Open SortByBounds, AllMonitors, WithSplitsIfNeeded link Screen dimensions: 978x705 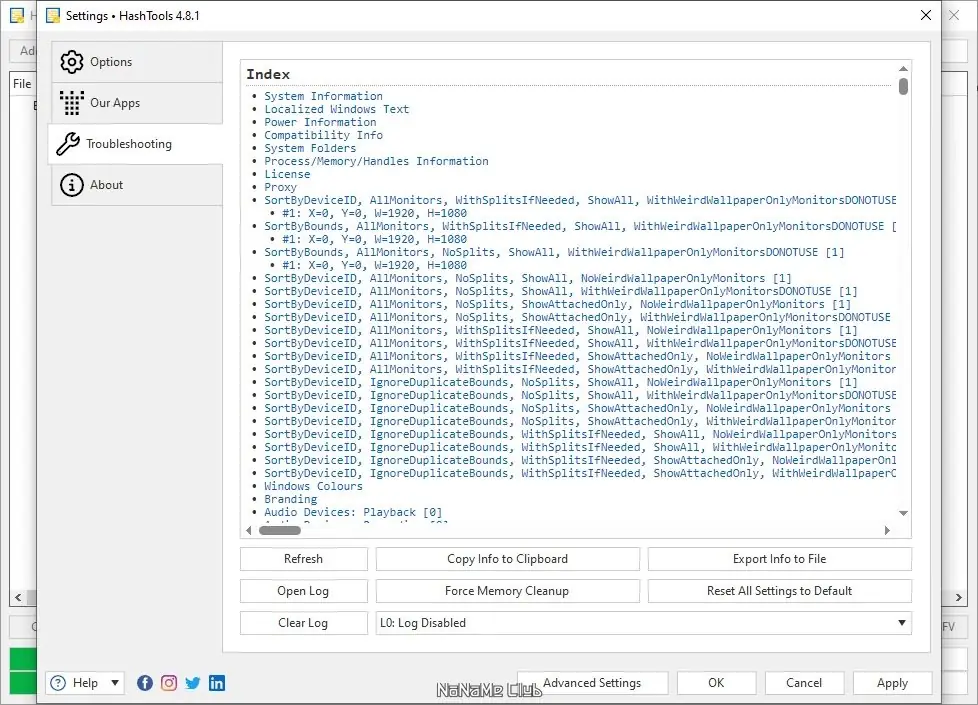(579, 226)
